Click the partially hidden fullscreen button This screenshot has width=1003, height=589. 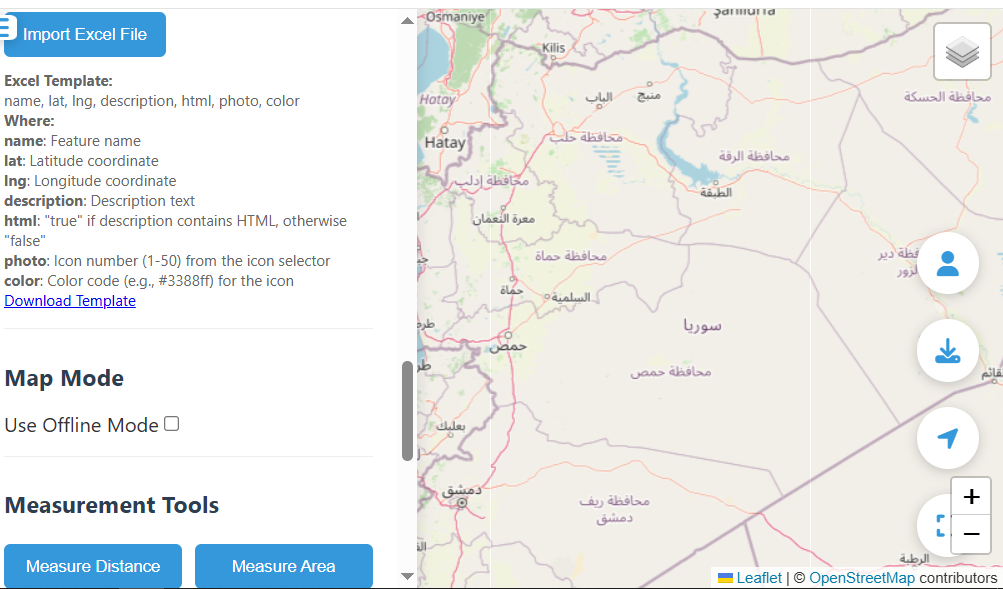[934, 525]
